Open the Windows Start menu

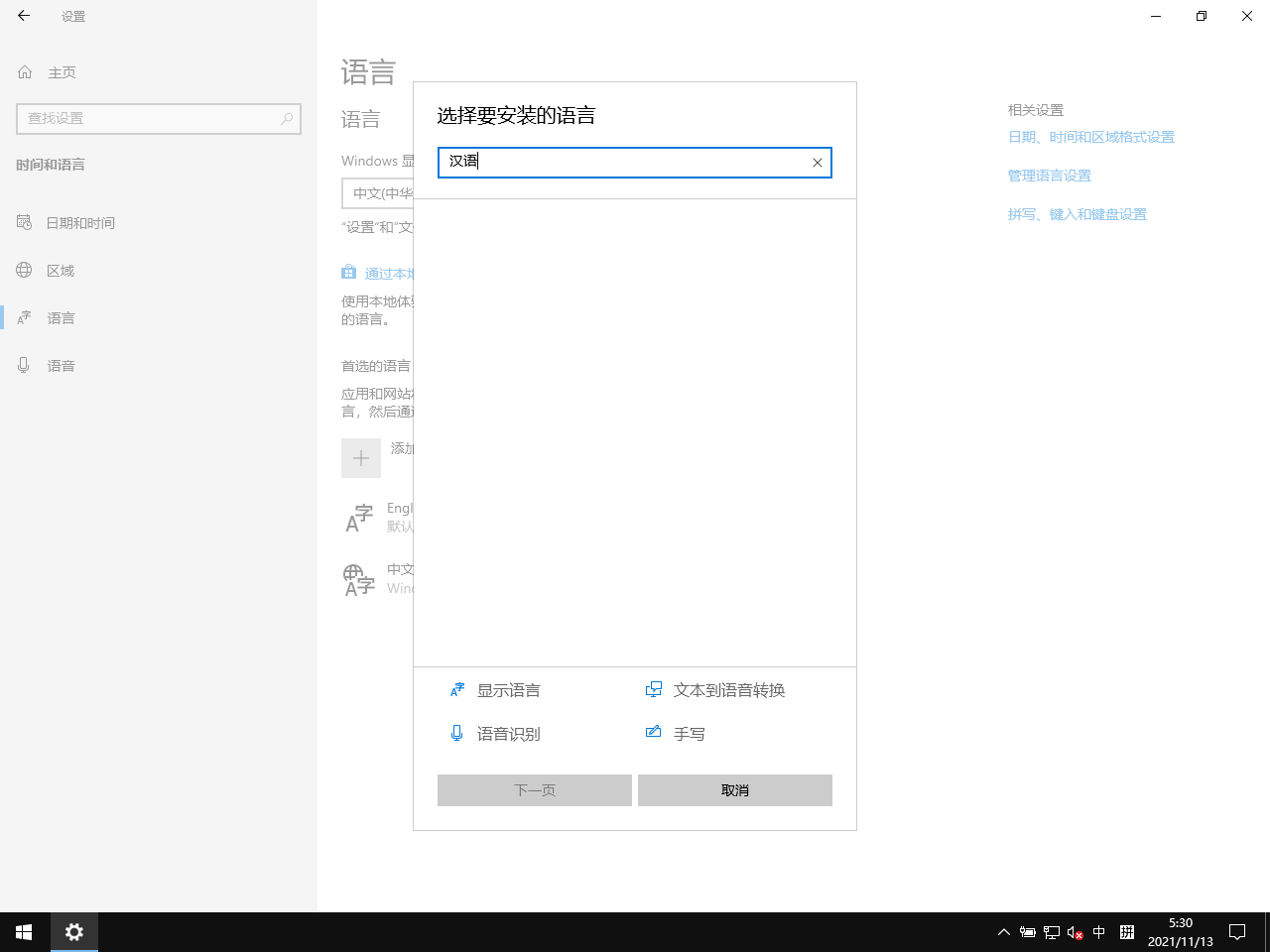[24, 932]
